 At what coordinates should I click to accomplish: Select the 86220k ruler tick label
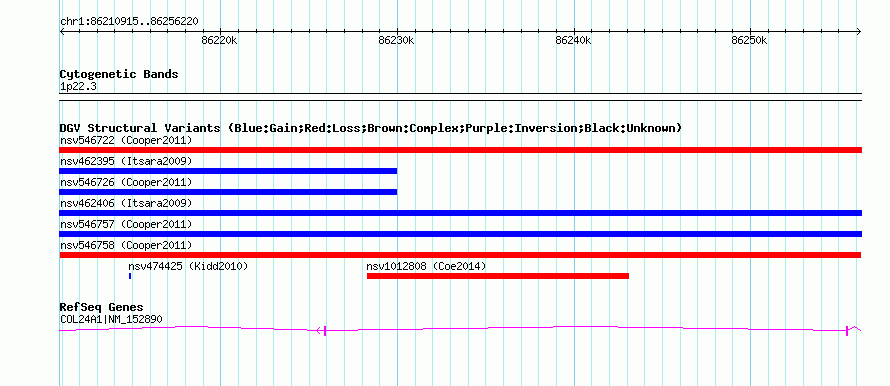coord(220,41)
